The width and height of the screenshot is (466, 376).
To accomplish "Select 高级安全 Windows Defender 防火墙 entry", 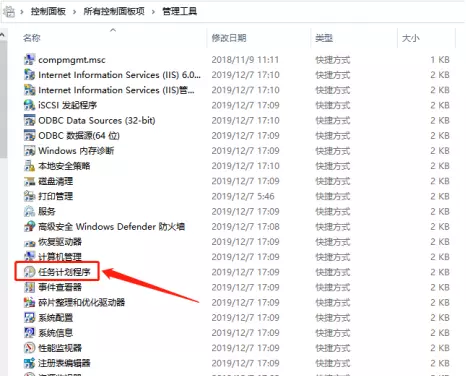I will point(112,226).
